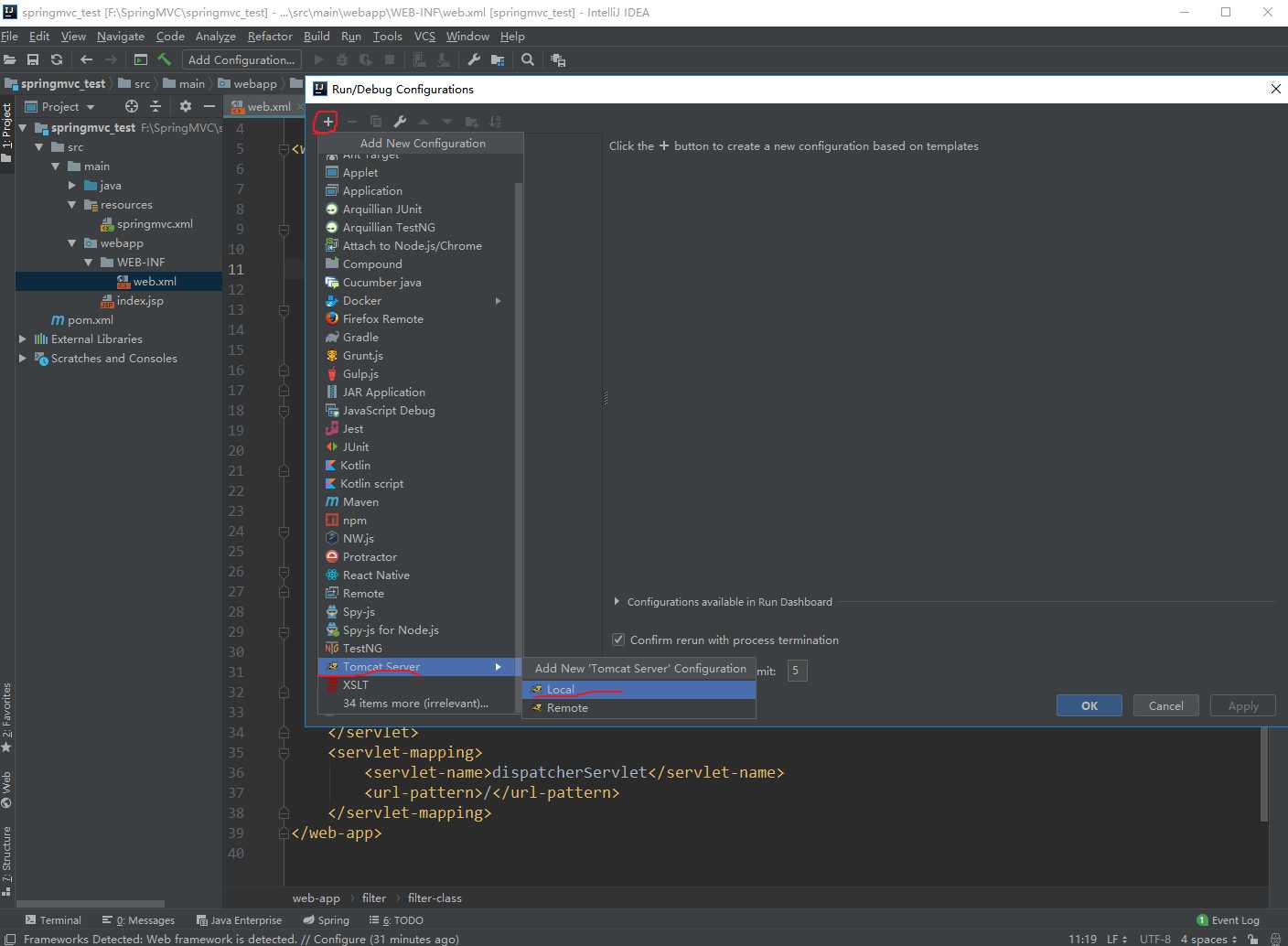This screenshot has width=1288, height=946.
Task: Click the temporary configurations limit field
Action: click(797, 671)
